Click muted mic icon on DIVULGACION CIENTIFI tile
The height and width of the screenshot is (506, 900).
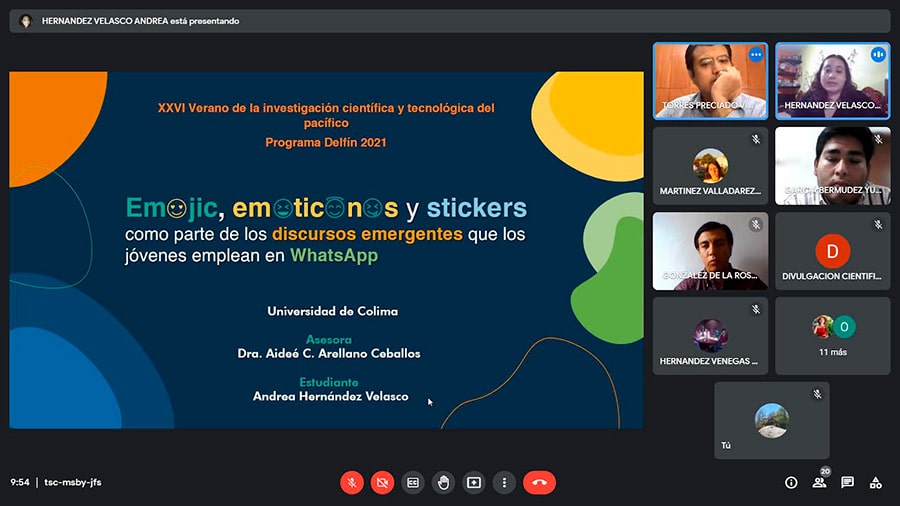(878, 224)
